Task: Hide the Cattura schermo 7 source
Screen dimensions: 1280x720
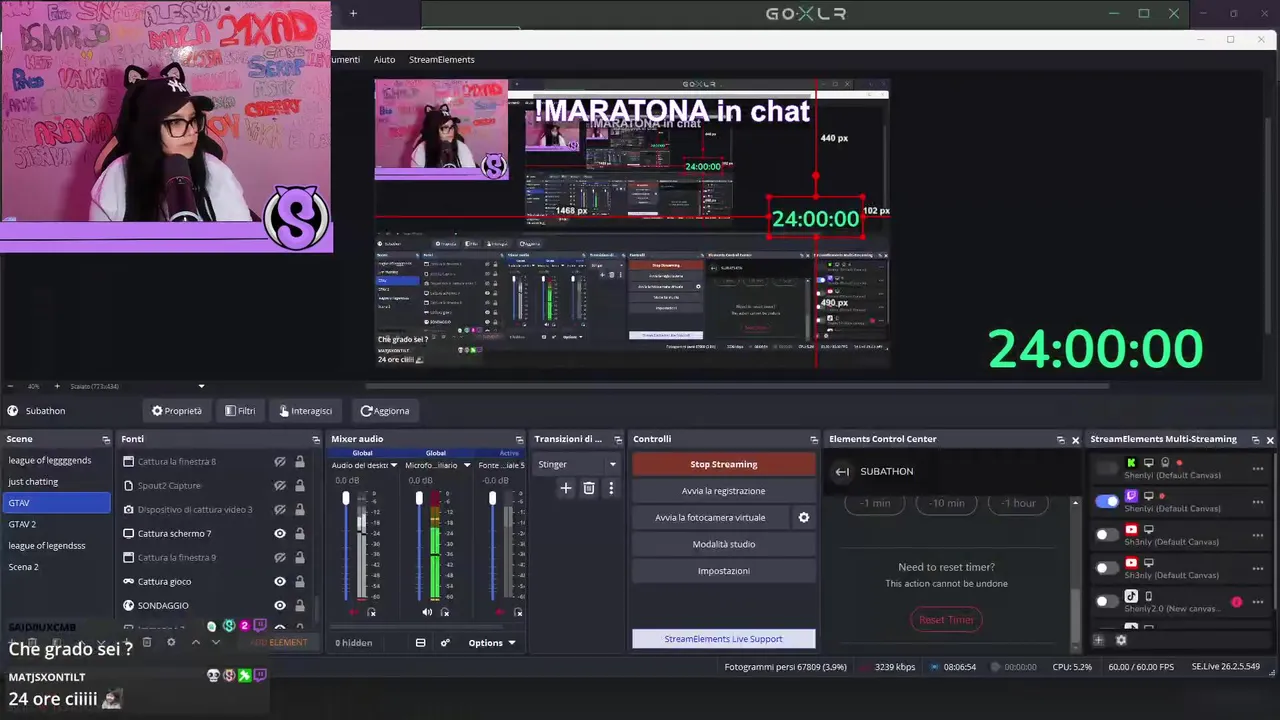Action: pyautogui.click(x=280, y=533)
